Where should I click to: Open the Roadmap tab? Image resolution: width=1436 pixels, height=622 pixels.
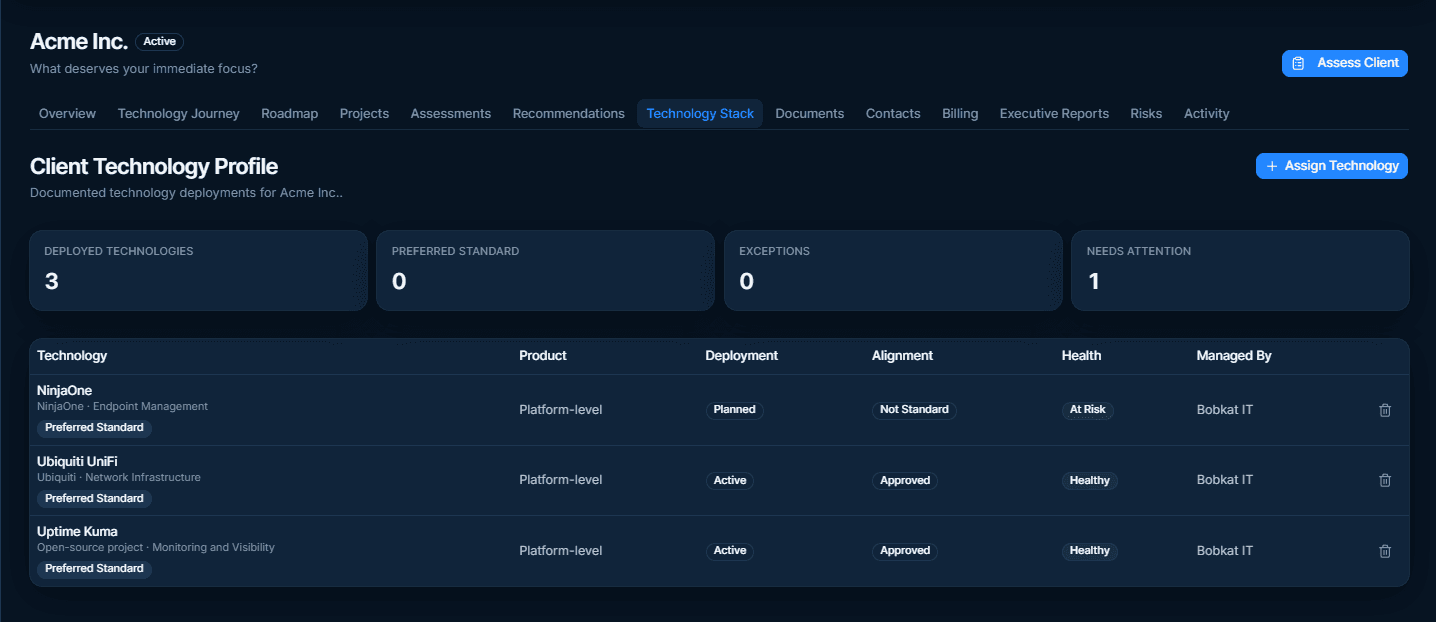click(290, 114)
